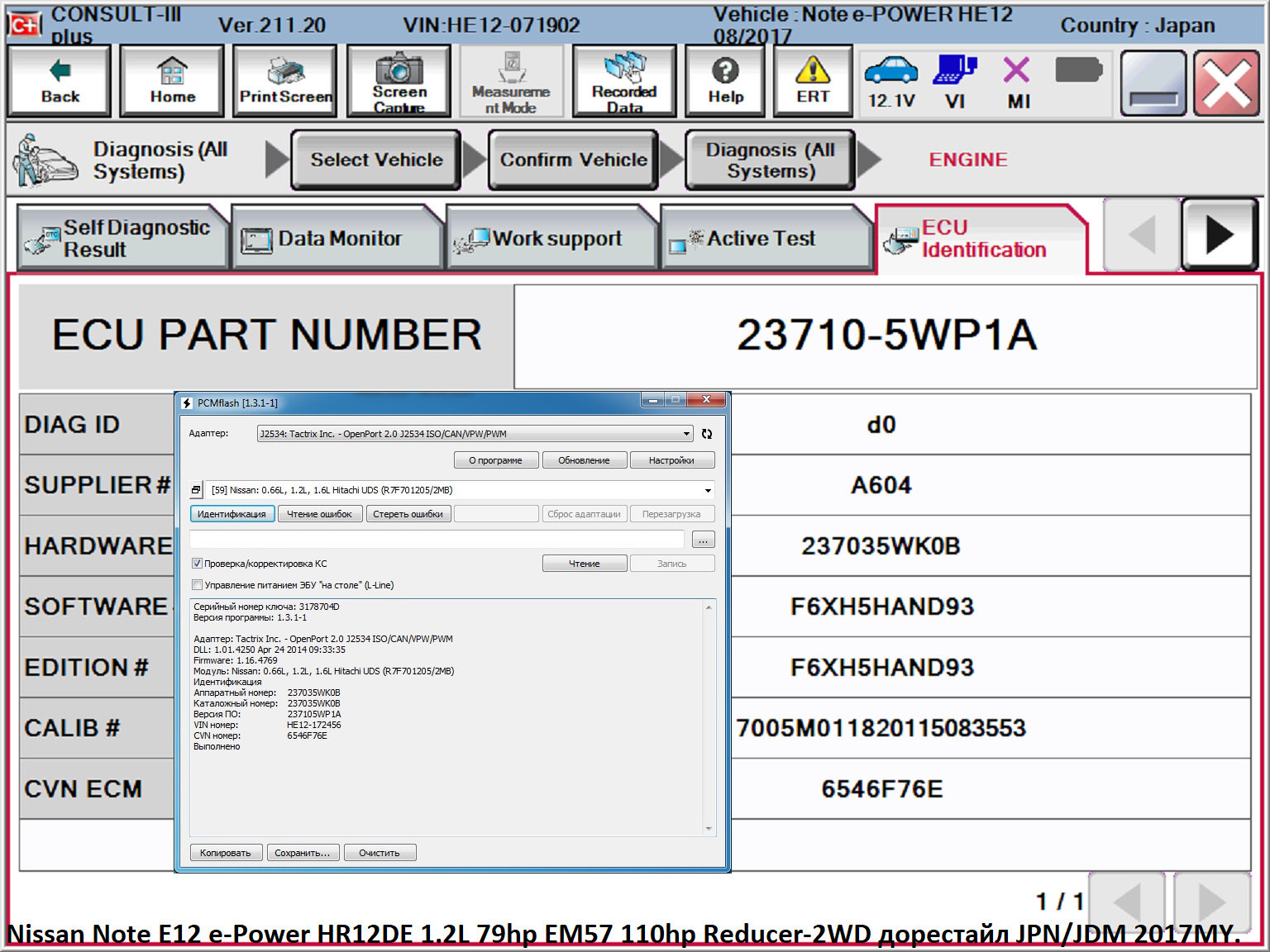1270x952 pixels.
Task: Click Сохранить... button
Action: pos(303,853)
